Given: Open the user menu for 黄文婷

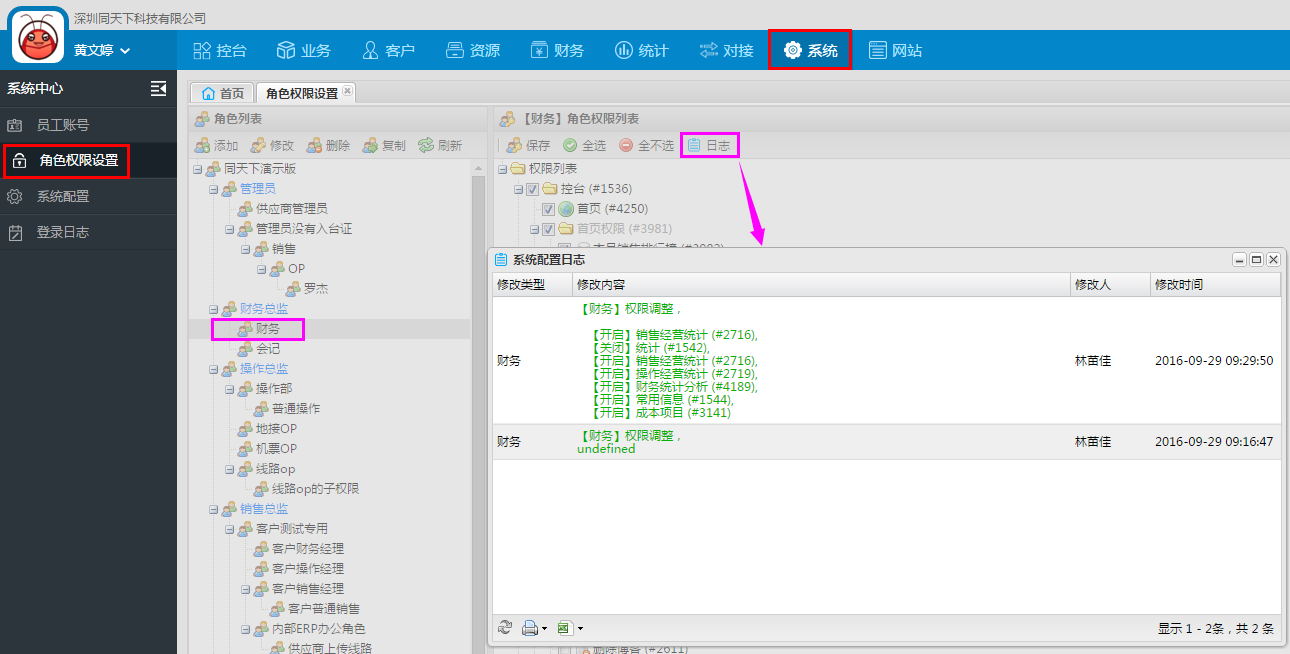Looking at the screenshot, I should point(102,50).
